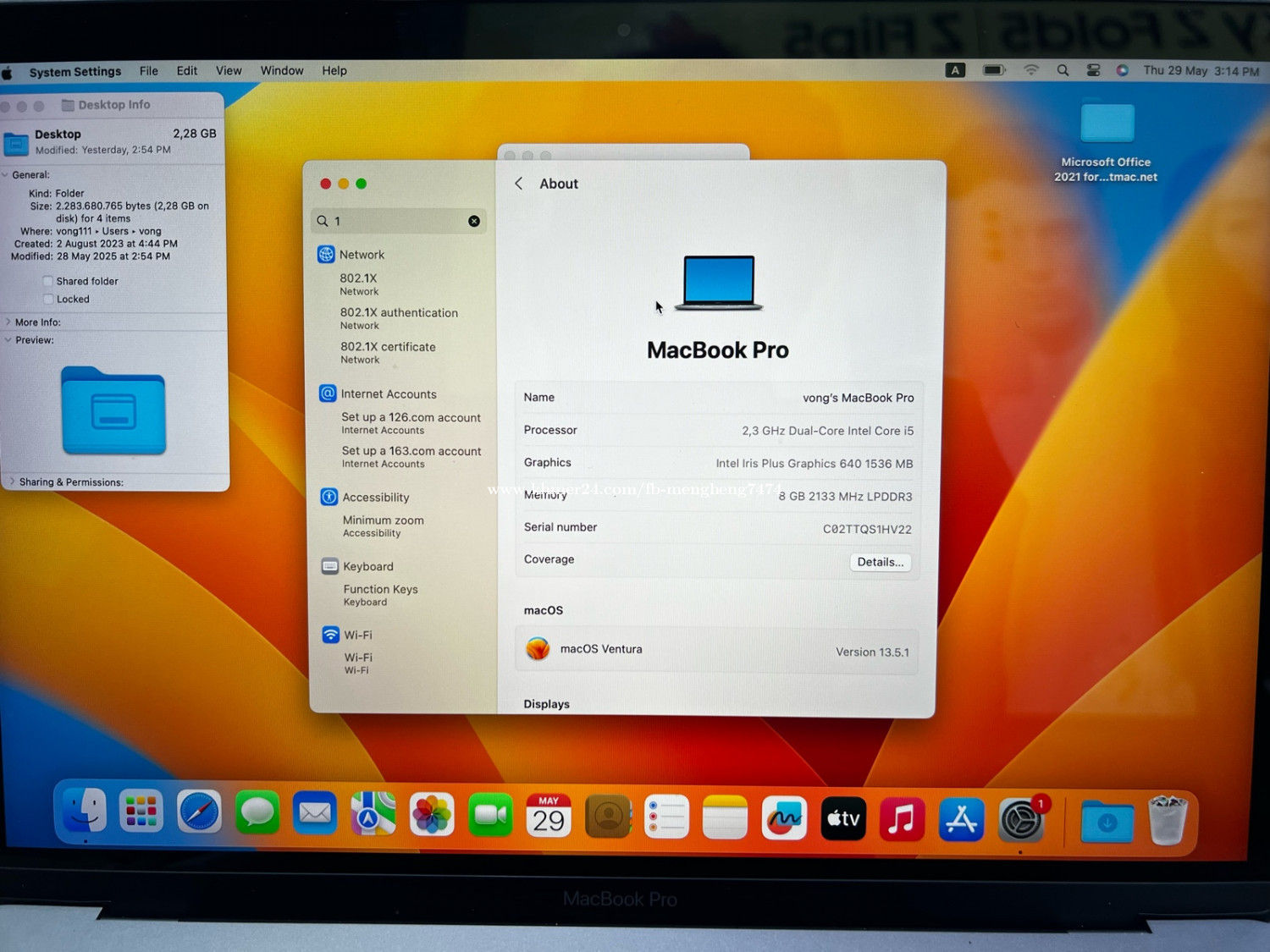Choose Set up a 126.com account
This screenshot has width=1270, height=952.
click(411, 423)
